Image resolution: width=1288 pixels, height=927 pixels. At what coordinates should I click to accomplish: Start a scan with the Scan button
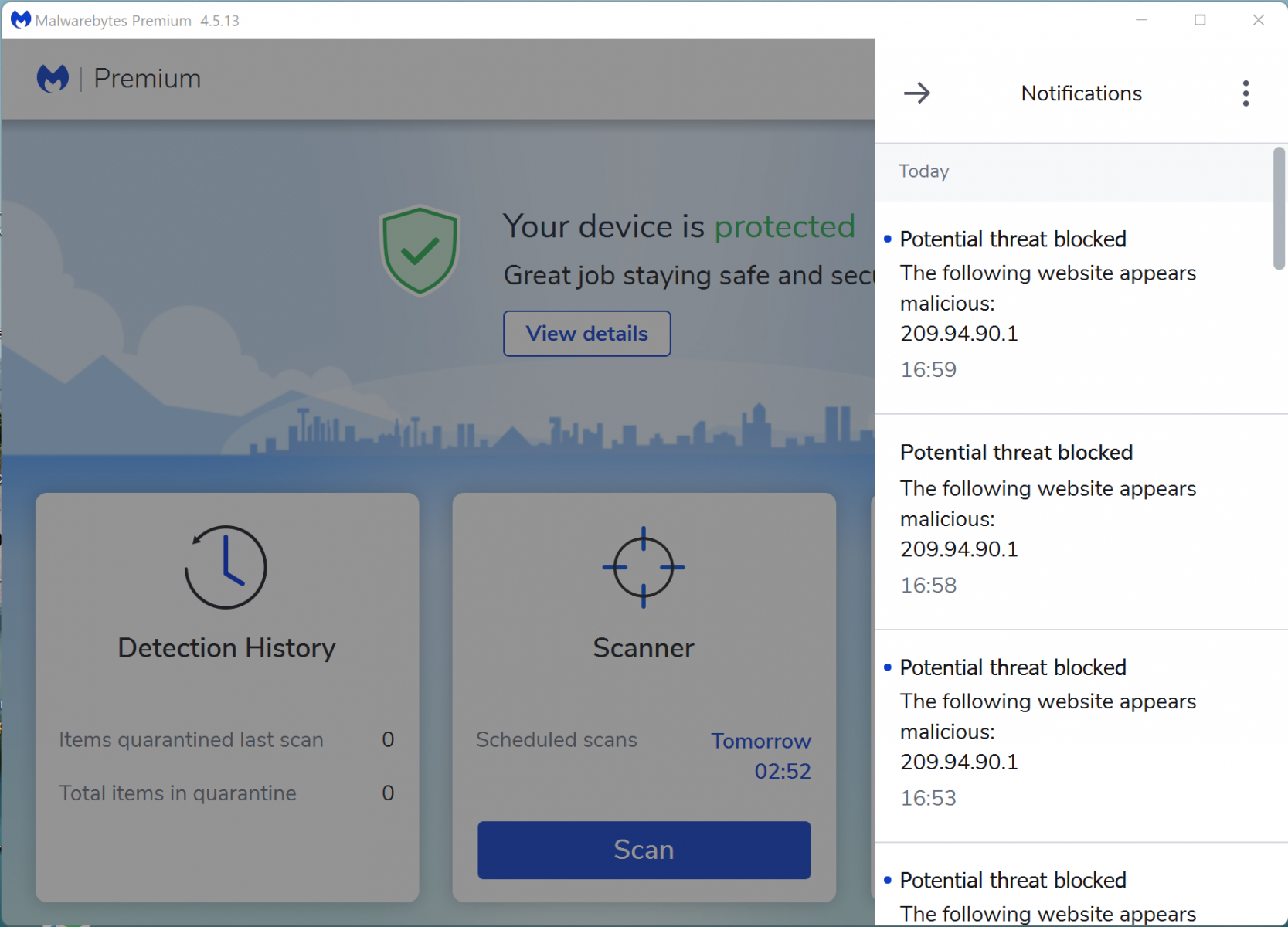click(x=644, y=850)
